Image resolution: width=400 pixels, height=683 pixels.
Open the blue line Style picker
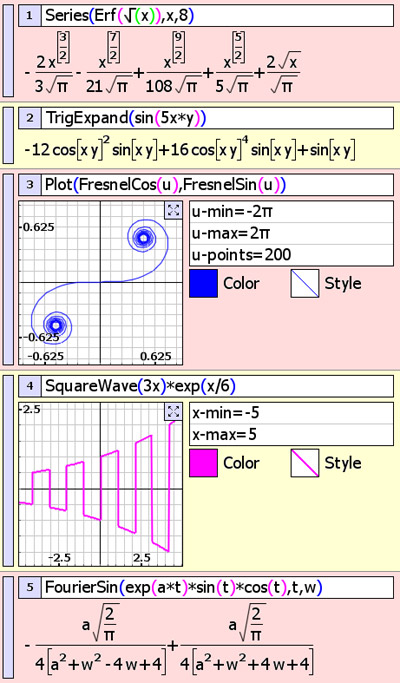[x=305, y=284]
